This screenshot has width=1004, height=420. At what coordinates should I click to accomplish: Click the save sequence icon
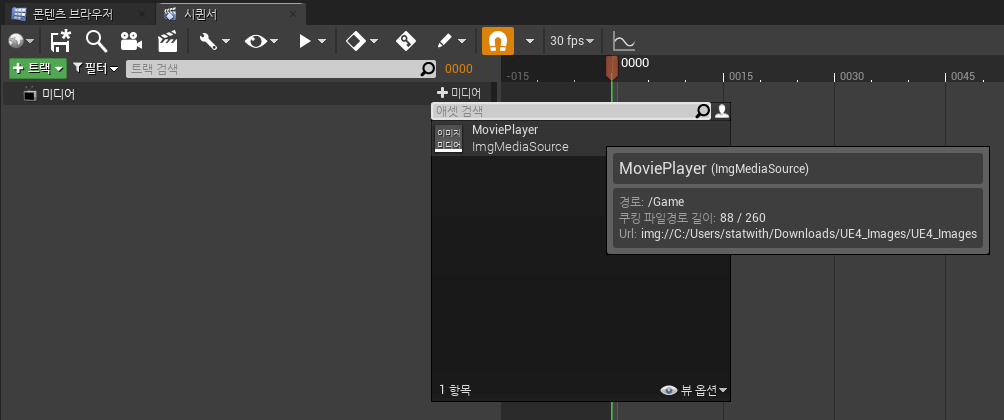[61, 41]
